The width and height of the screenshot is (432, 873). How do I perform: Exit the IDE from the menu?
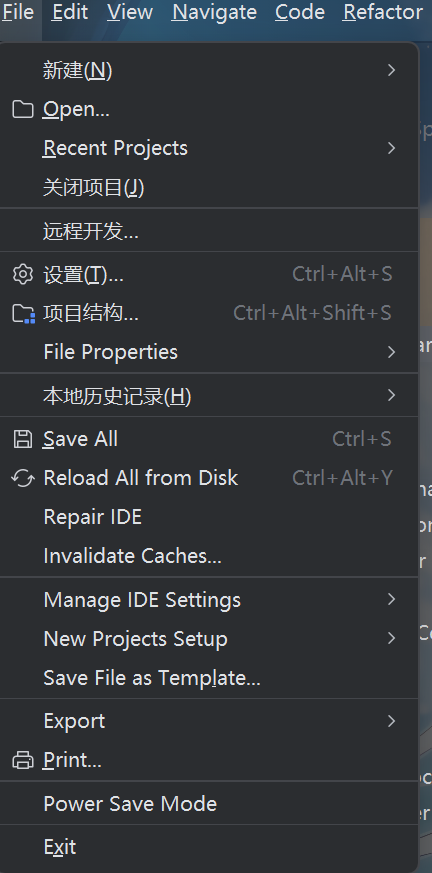click(209, 847)
